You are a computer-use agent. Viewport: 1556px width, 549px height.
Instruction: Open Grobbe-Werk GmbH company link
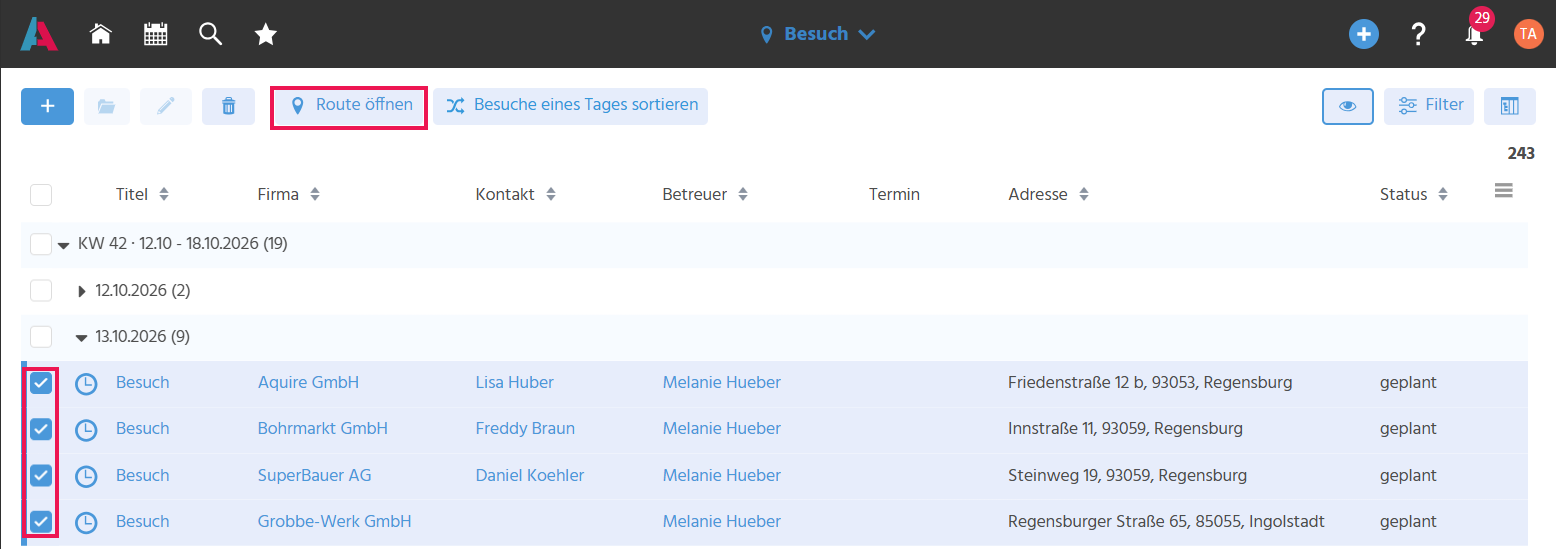335,521
